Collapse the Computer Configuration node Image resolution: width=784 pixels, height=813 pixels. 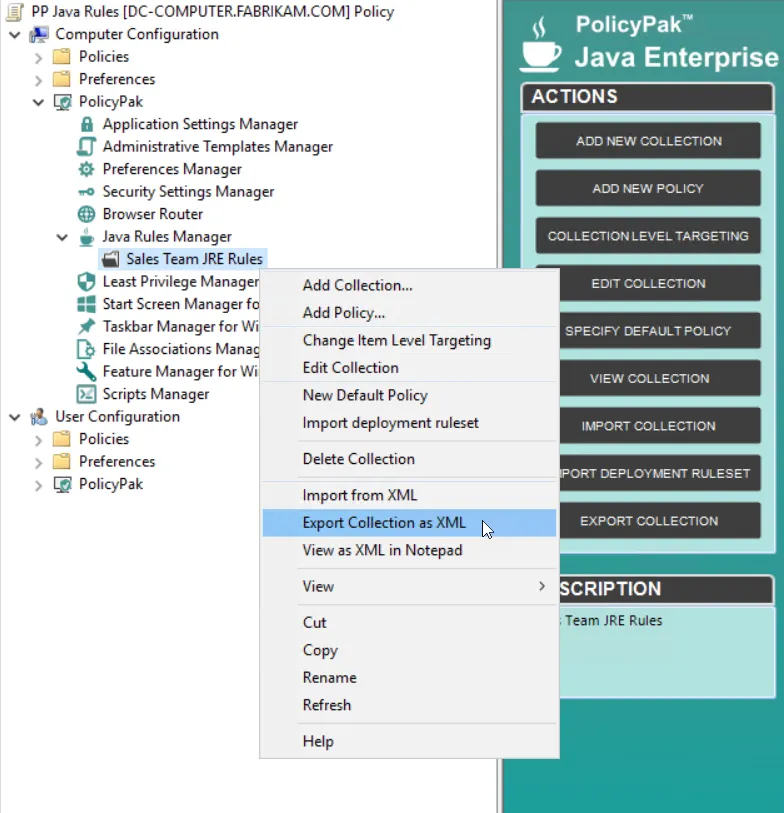coord(15,35)
